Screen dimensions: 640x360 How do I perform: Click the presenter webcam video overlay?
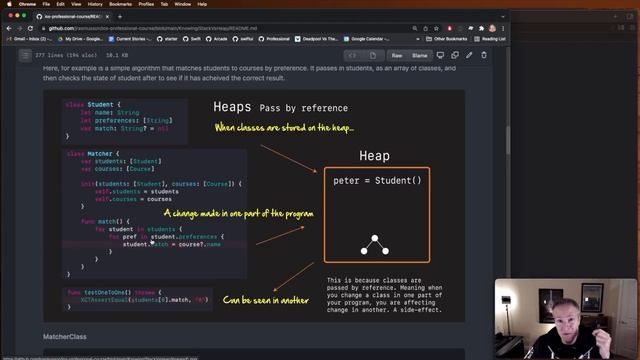(565, 319)
